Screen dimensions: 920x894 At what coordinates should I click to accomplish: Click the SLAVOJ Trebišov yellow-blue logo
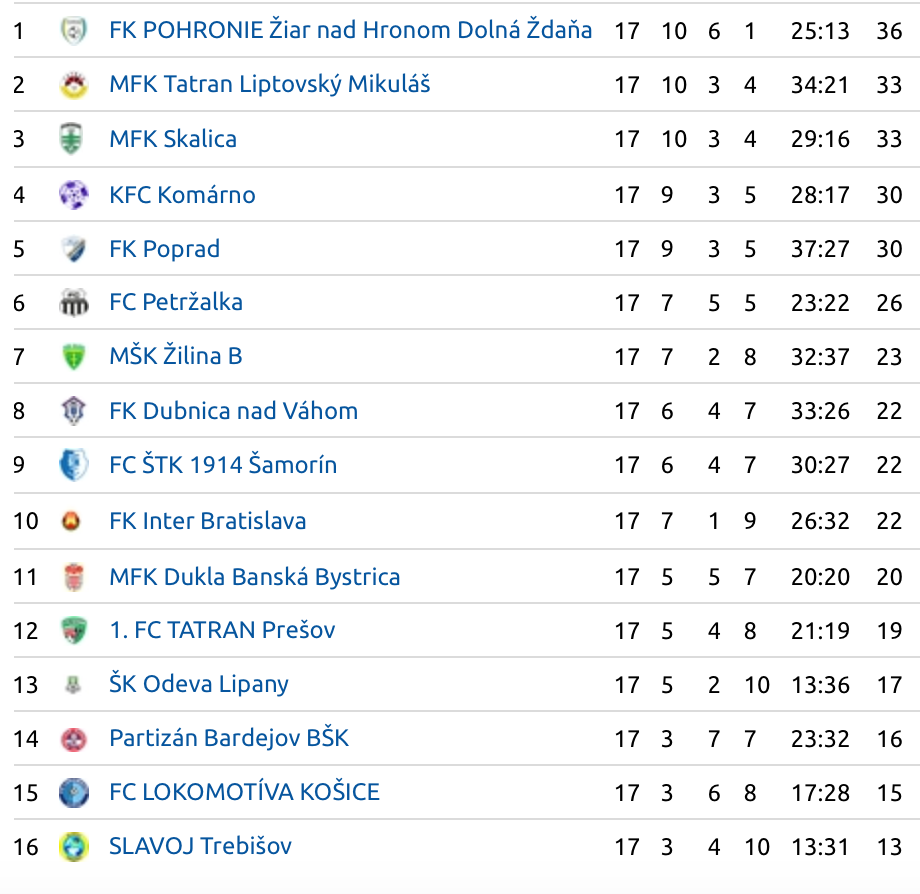[x=74, y=846]
